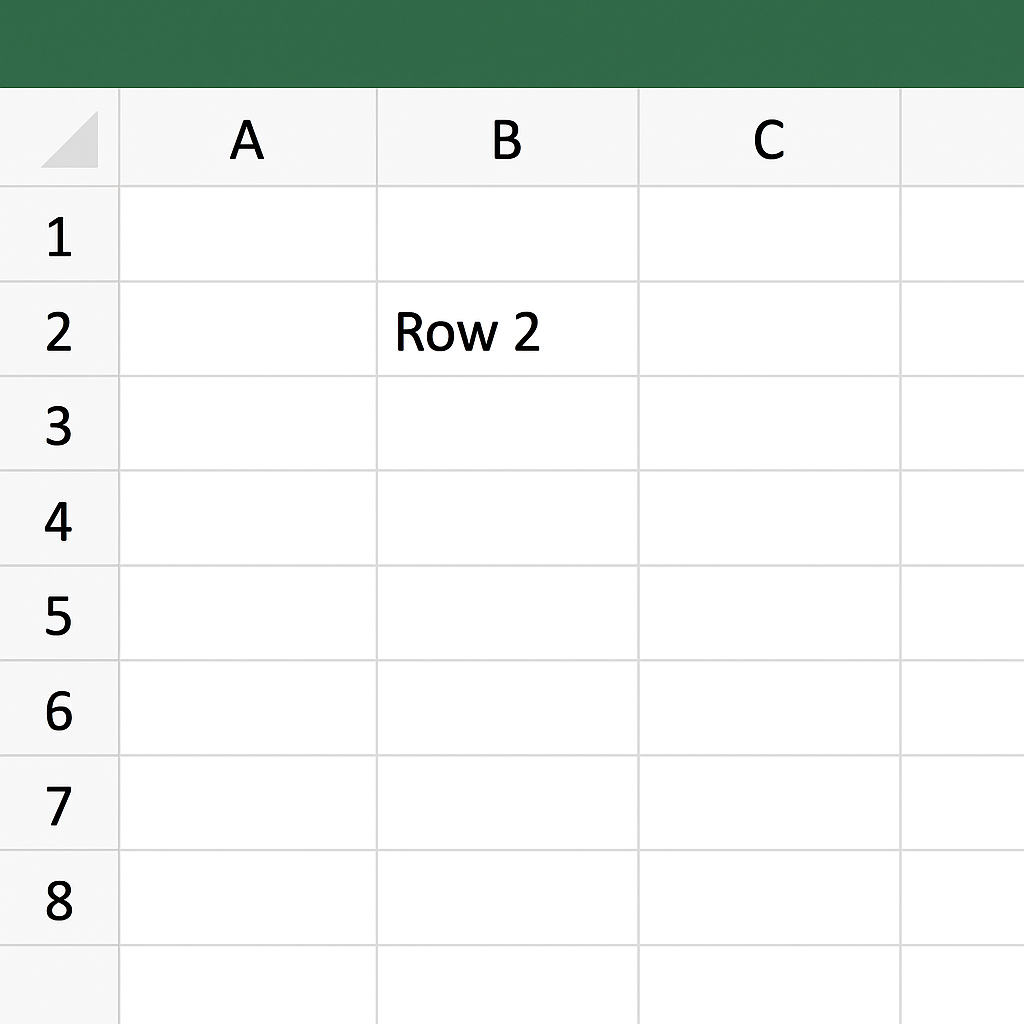Select cell A7
Image resolution: width=1024 pixels, height=1024 pixels.
tap(248, 803)
